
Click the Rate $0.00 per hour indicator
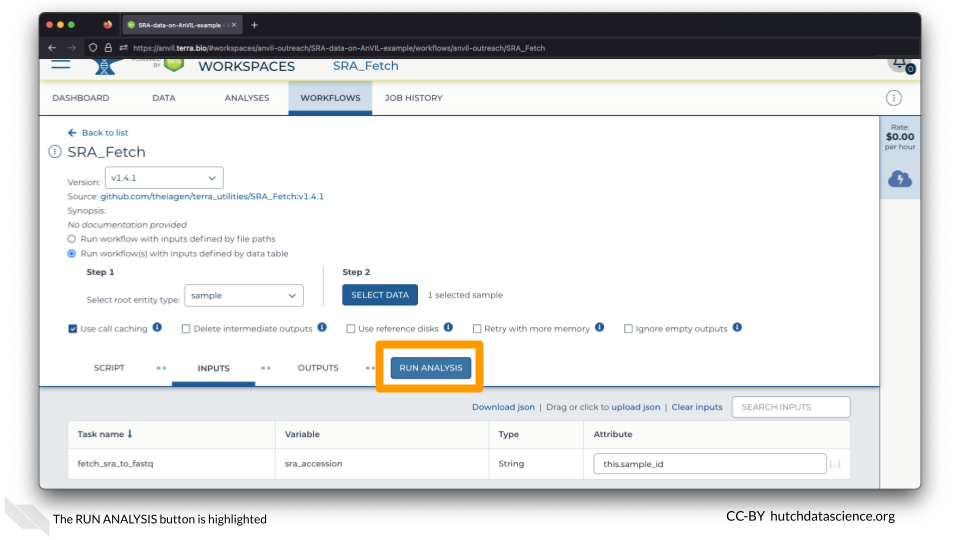click(x=900, y=137)
